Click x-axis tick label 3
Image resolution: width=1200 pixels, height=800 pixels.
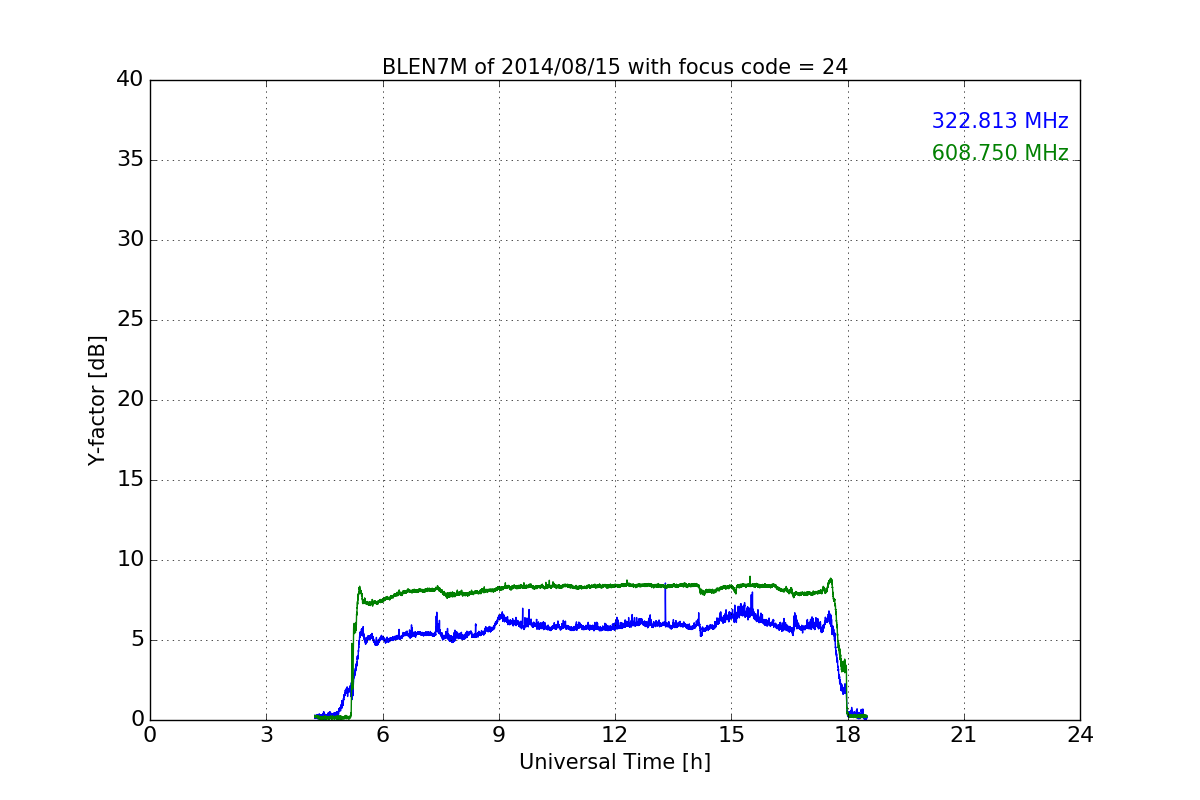[x=266, y=735]
